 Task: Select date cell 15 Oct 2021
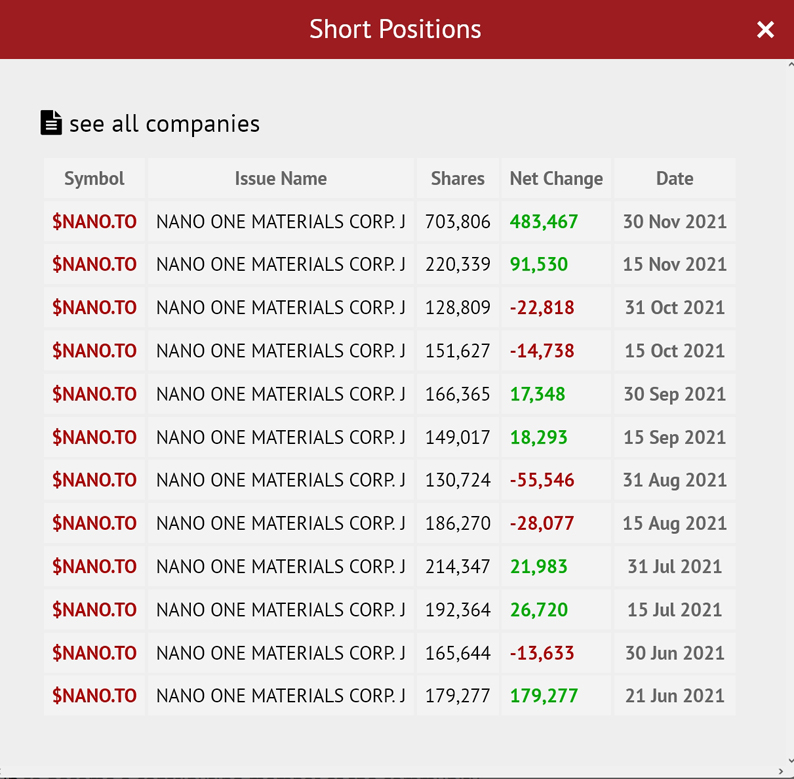[674, 350]
